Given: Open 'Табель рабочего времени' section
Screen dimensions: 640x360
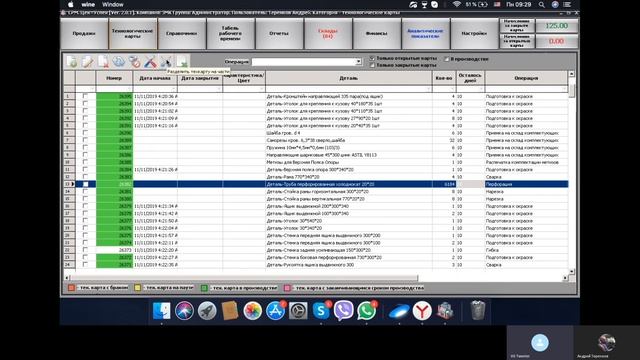Looking at the screenshot, I should click(231, 33).
